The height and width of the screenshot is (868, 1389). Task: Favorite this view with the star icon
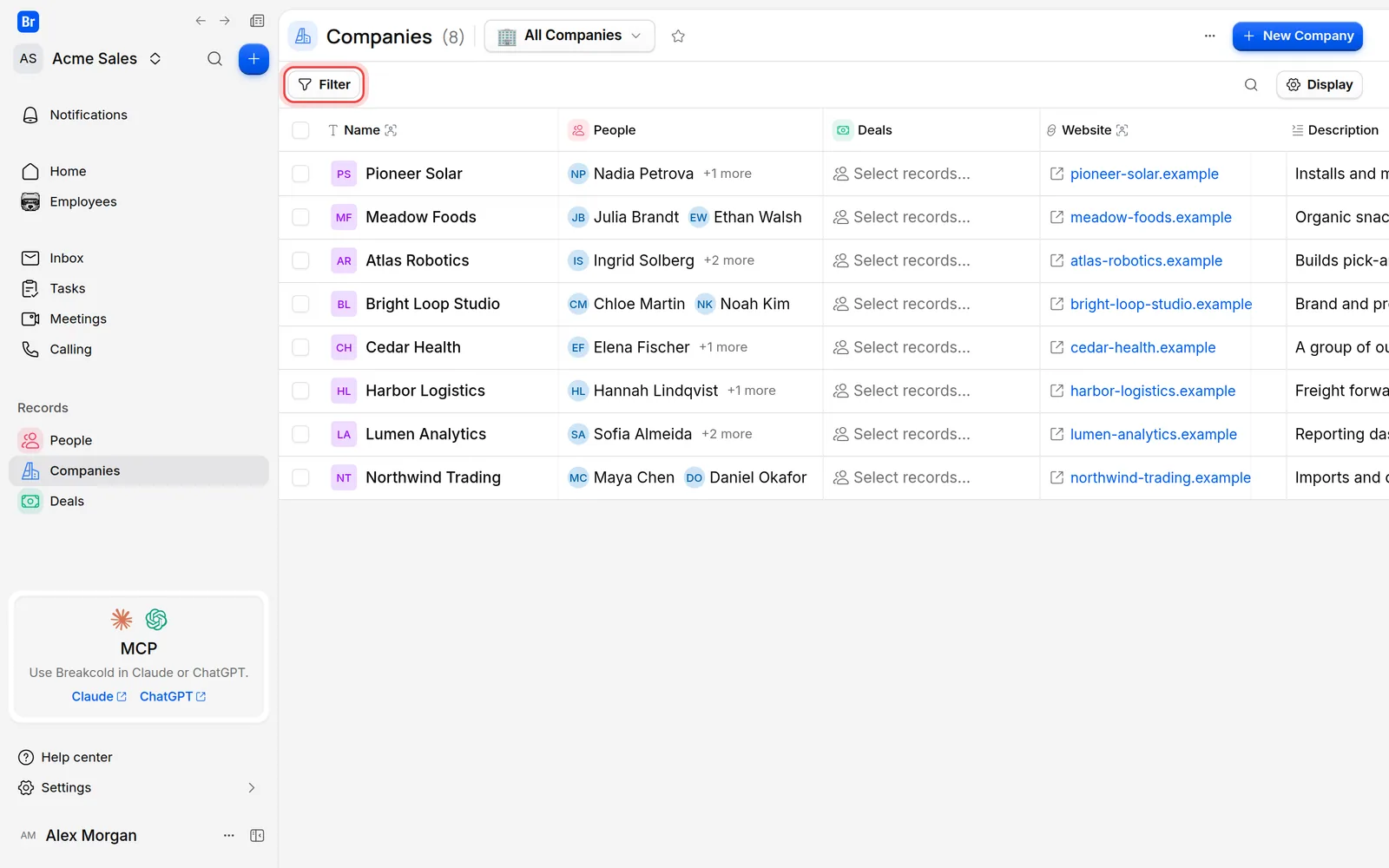point(678,36)
